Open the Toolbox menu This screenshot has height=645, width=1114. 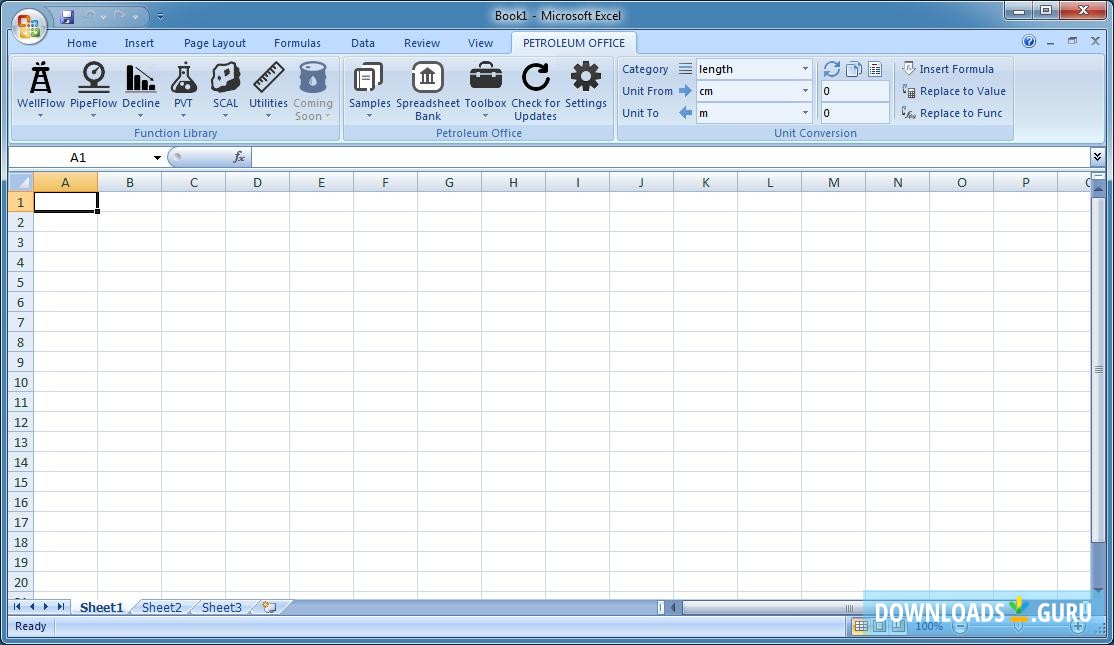(x=485, y=90)
